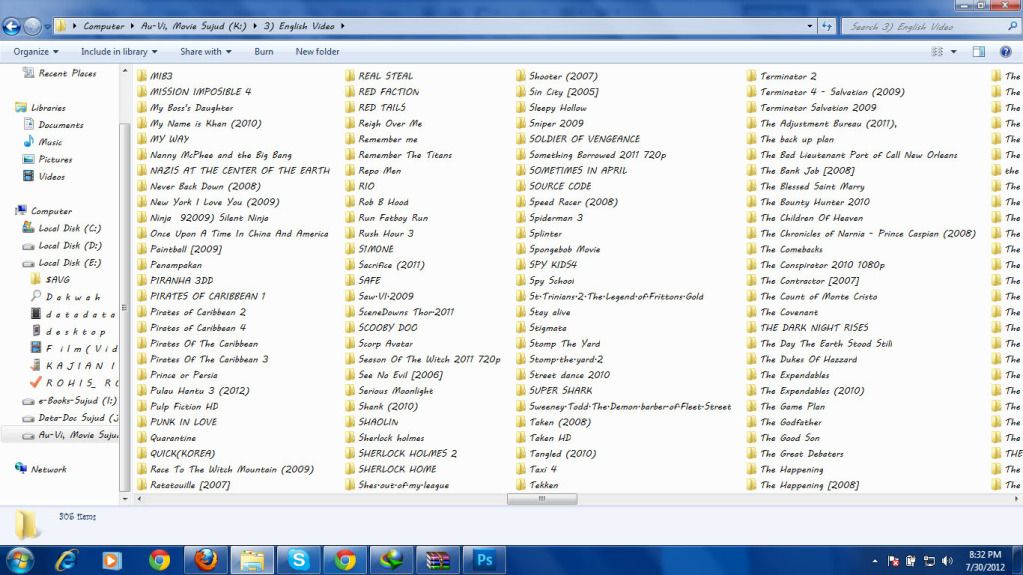This screenshot has width=1023, height=575.
Task: Open the Videos library
Action: coord(51,176)
